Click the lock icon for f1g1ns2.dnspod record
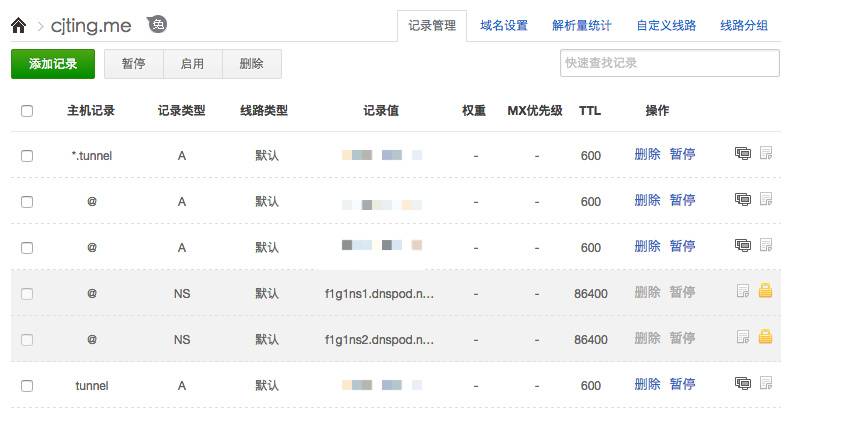 766,338
